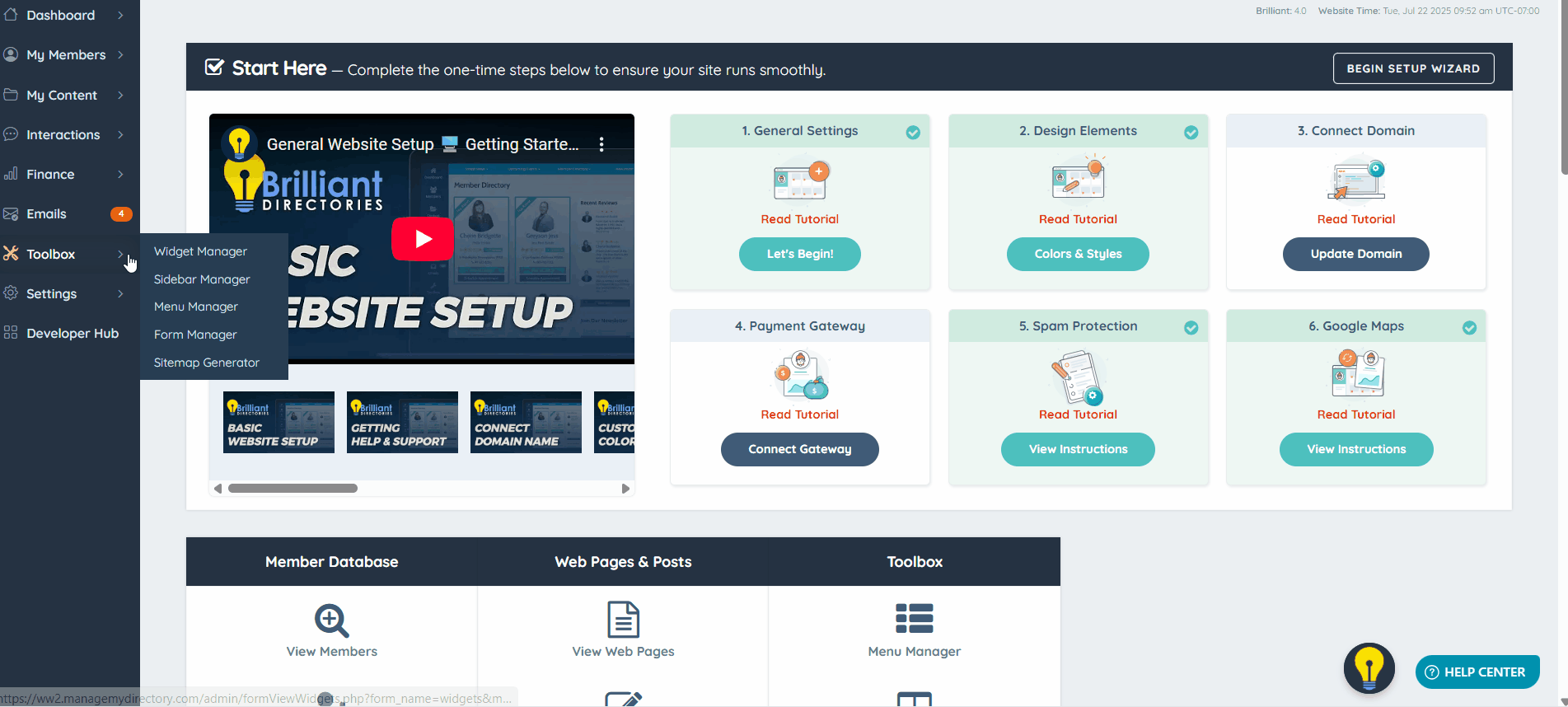This screenshot has height=707, width=1568.
Task: Click the View Web Pages document icon
Action: pos(624,620)
